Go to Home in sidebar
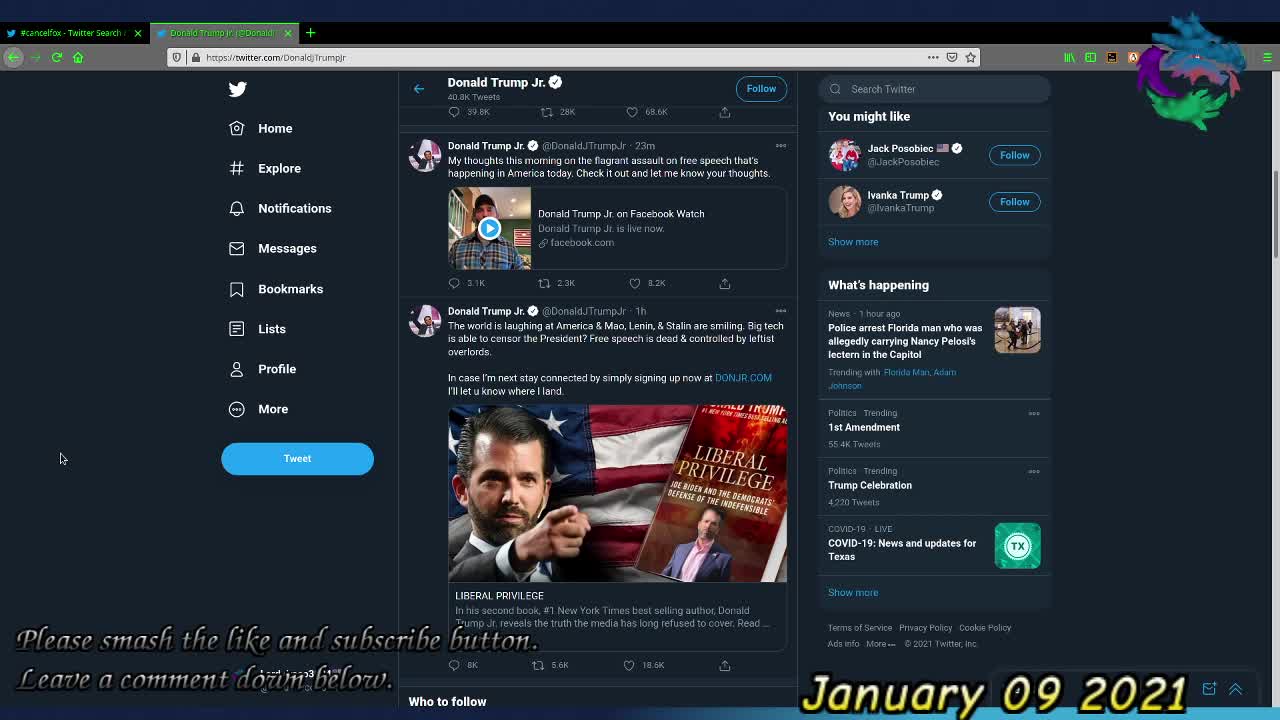This screenshot has width=1280, height=720. coord(261,128)
